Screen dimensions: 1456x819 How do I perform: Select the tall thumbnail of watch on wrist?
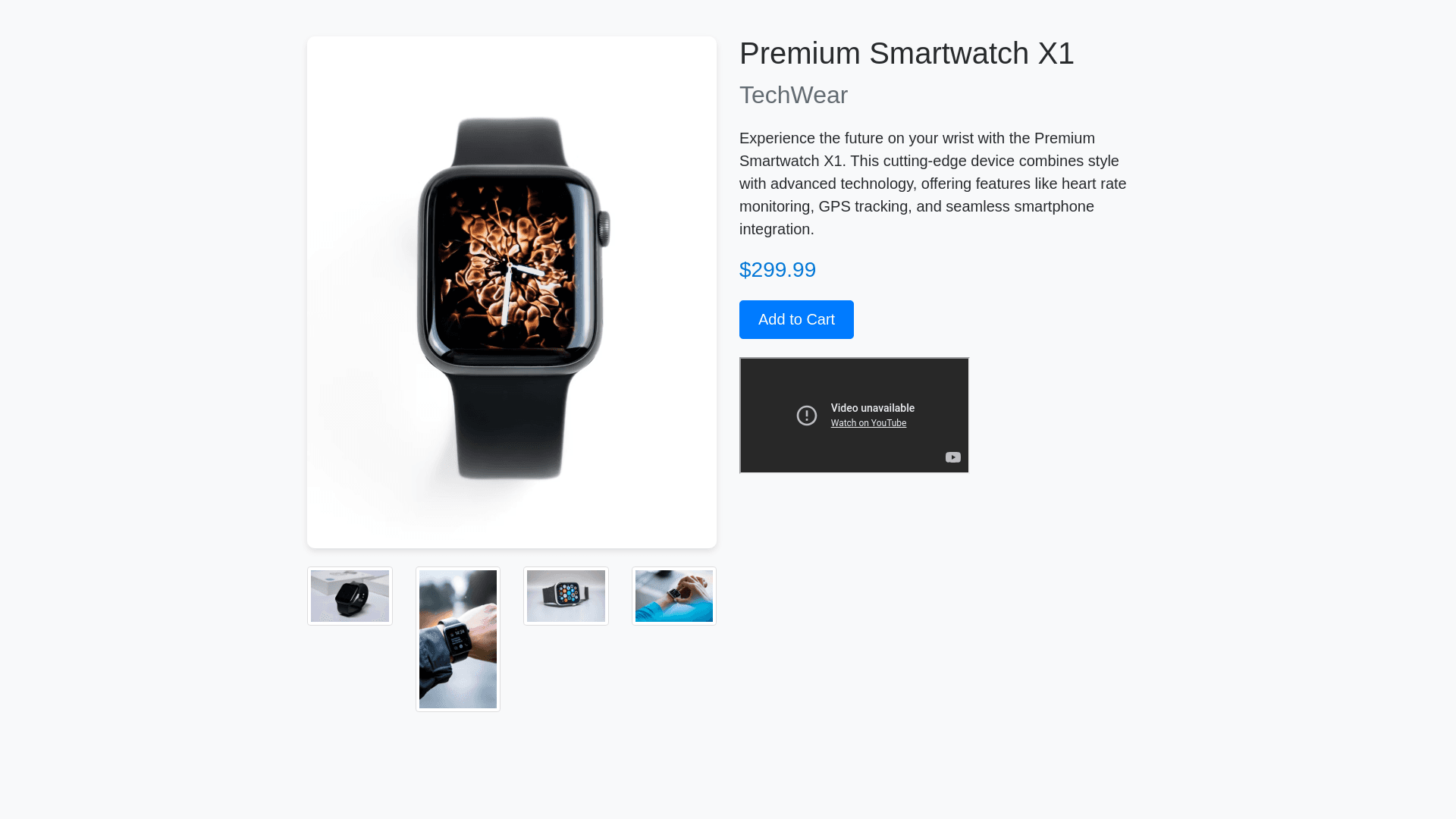[x=458, y=639]
